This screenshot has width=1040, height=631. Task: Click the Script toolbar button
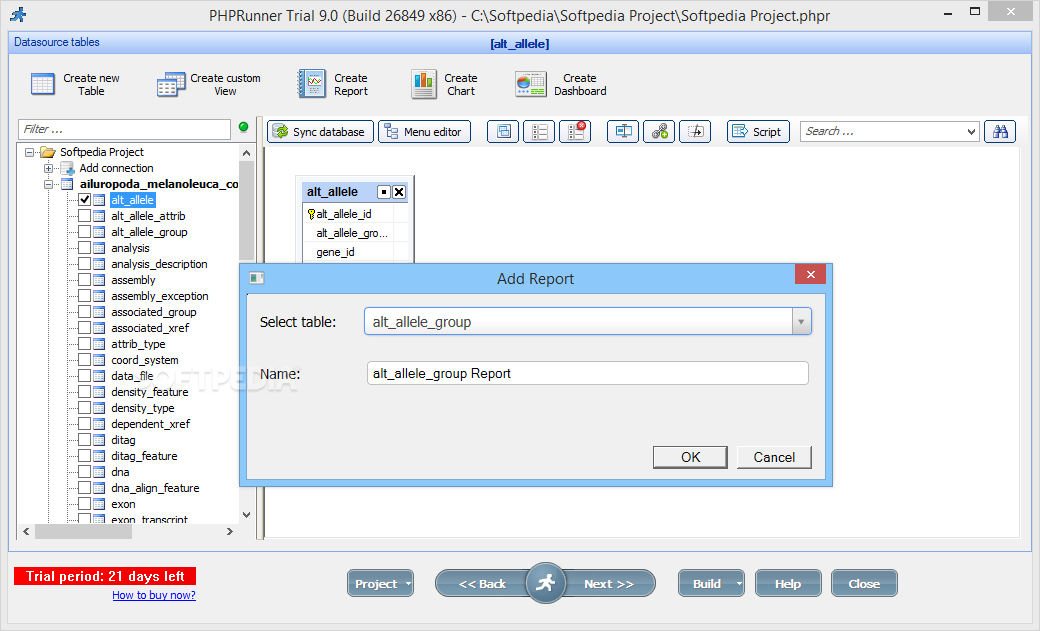click(758, 131)
